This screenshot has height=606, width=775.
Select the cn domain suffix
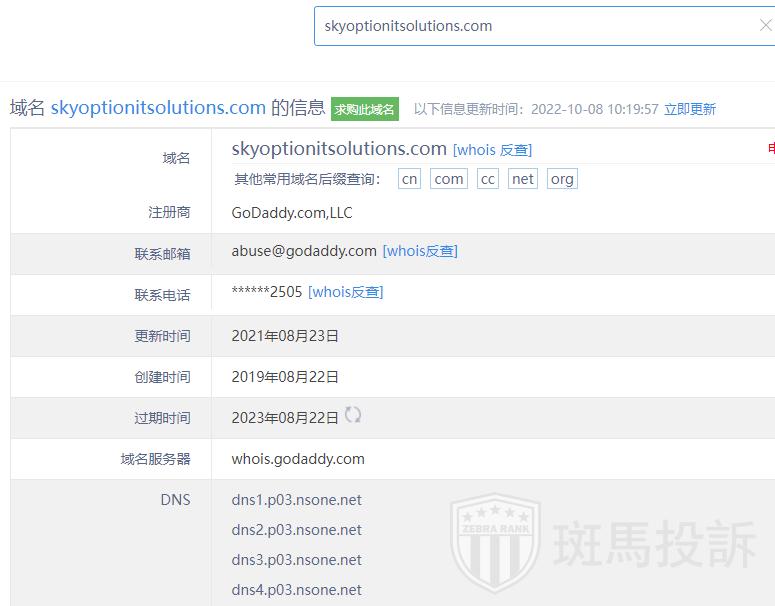pyautogui.click(x=409, y=179)
